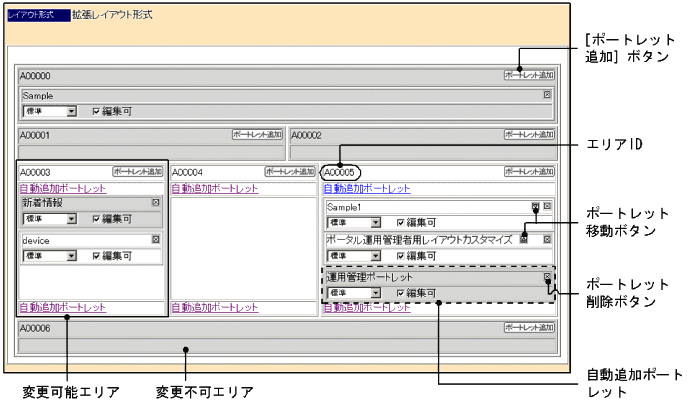Toggle 編集可 checkbox for Sample1 portlet

click(400, 223)
